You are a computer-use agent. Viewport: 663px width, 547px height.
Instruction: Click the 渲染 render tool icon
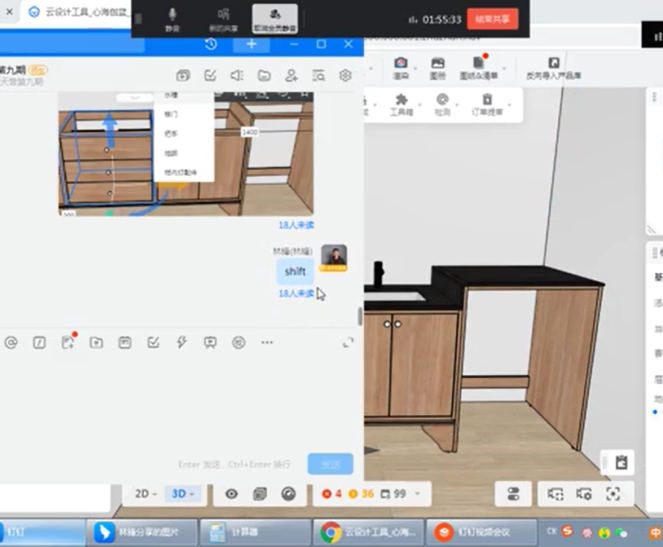pos(400,68)
